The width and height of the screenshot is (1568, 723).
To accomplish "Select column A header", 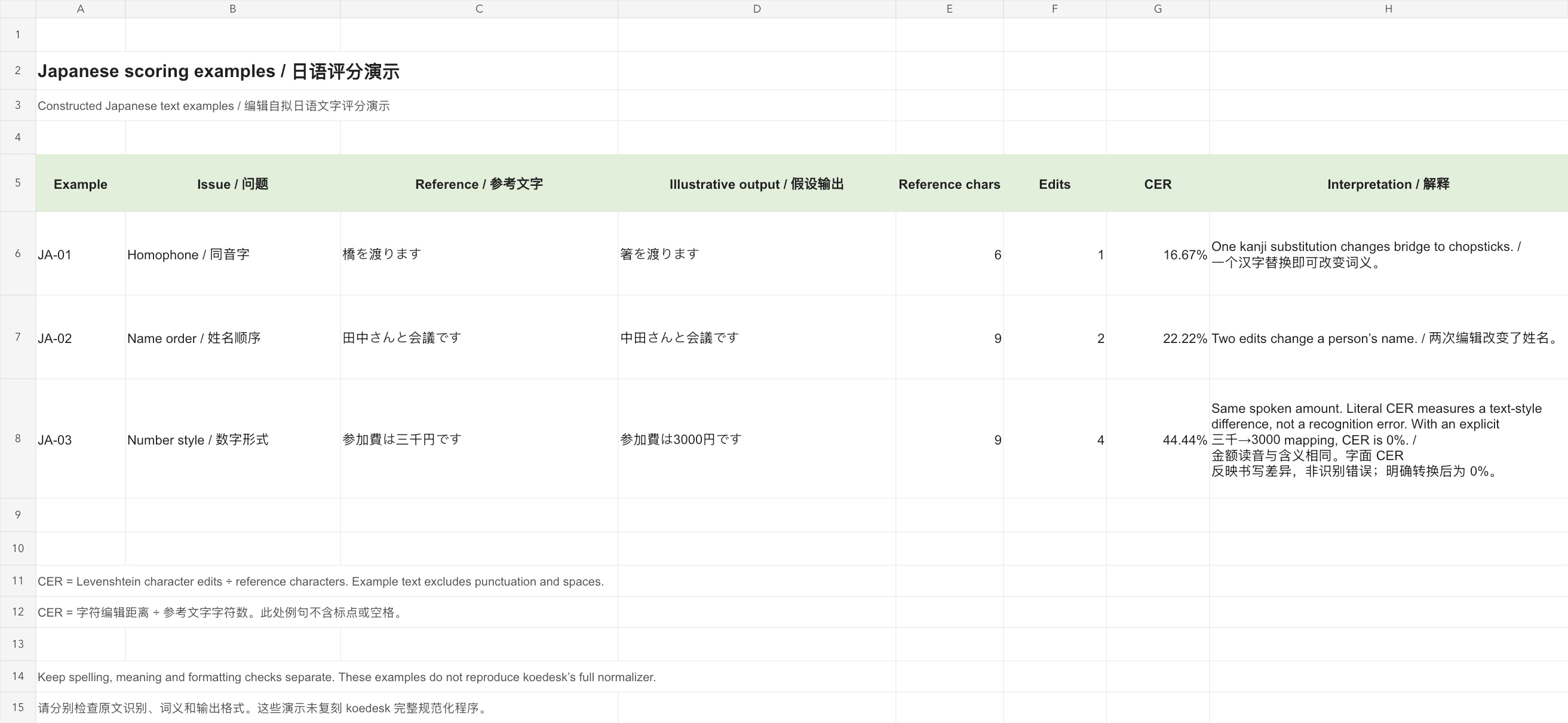I will coord(81,8).
